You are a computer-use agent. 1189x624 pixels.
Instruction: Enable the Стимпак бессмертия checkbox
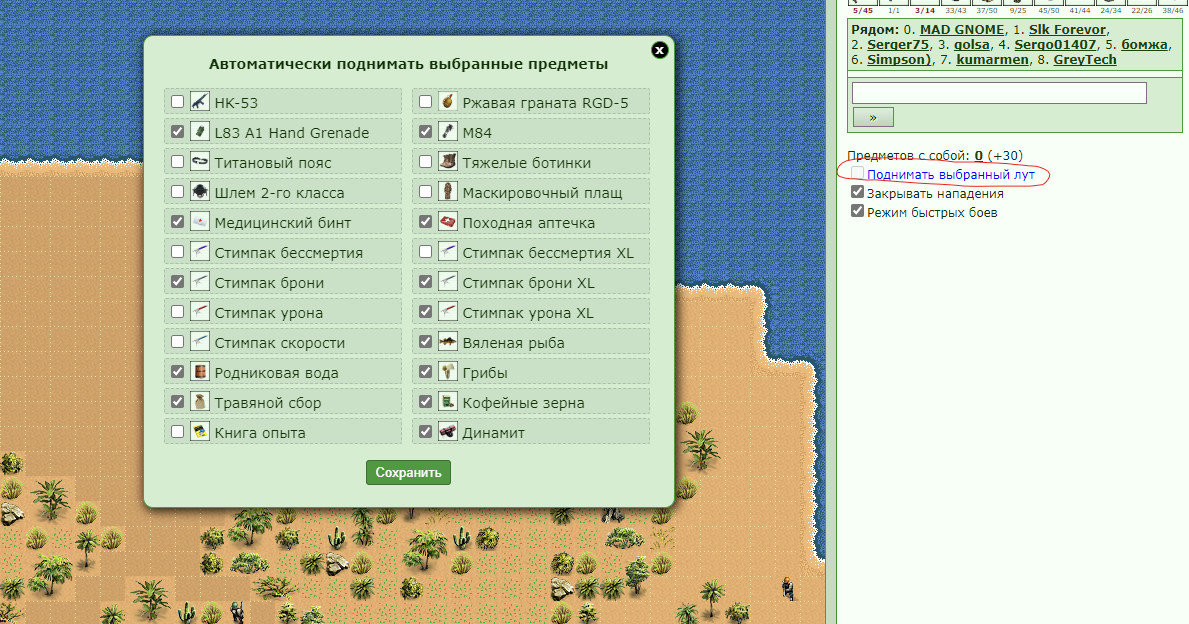point(177,252)
